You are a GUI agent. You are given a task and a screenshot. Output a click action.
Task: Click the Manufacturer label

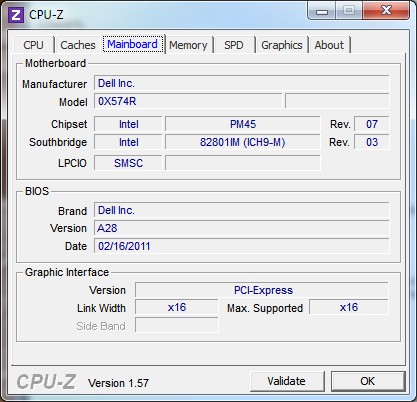tap(55, 84)
